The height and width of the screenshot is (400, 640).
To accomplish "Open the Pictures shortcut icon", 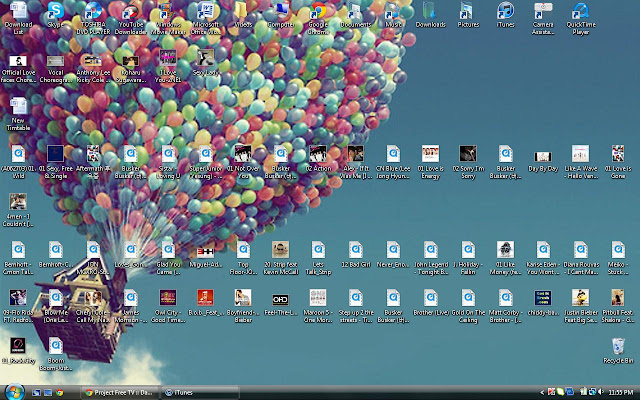I will [x=468, y=15].
